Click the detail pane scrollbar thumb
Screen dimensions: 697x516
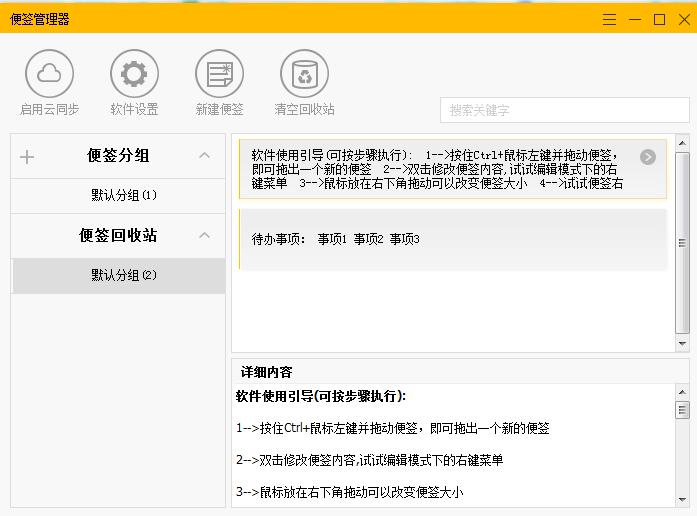(682, 410)
